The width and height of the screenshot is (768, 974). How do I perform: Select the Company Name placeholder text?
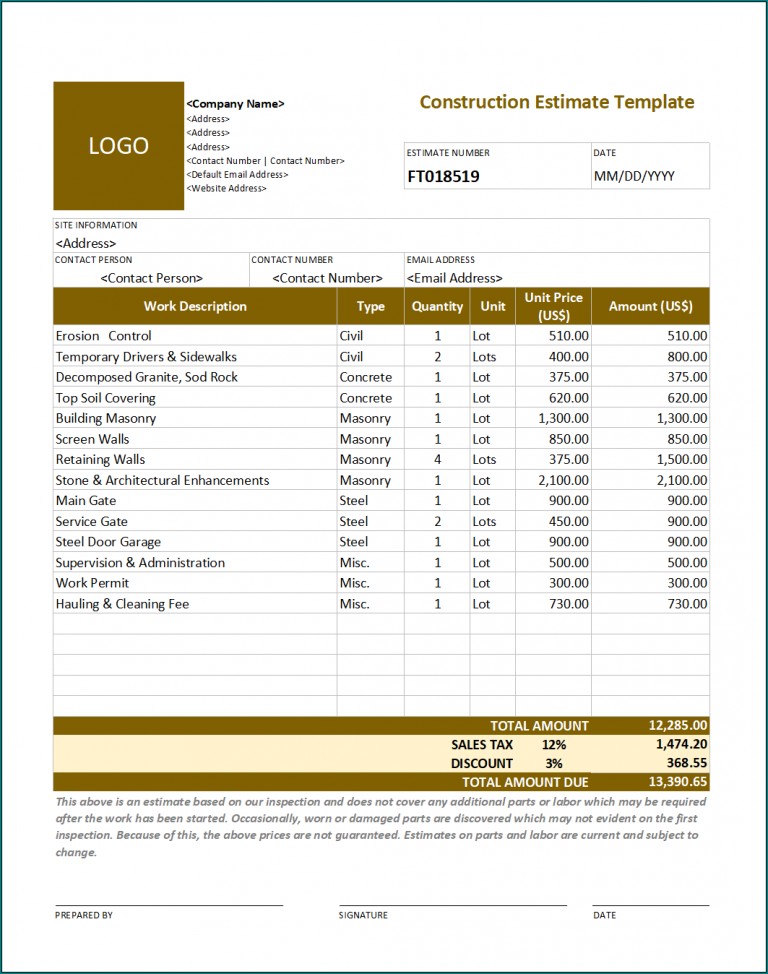pyautogui.click(x=235, y=104)
